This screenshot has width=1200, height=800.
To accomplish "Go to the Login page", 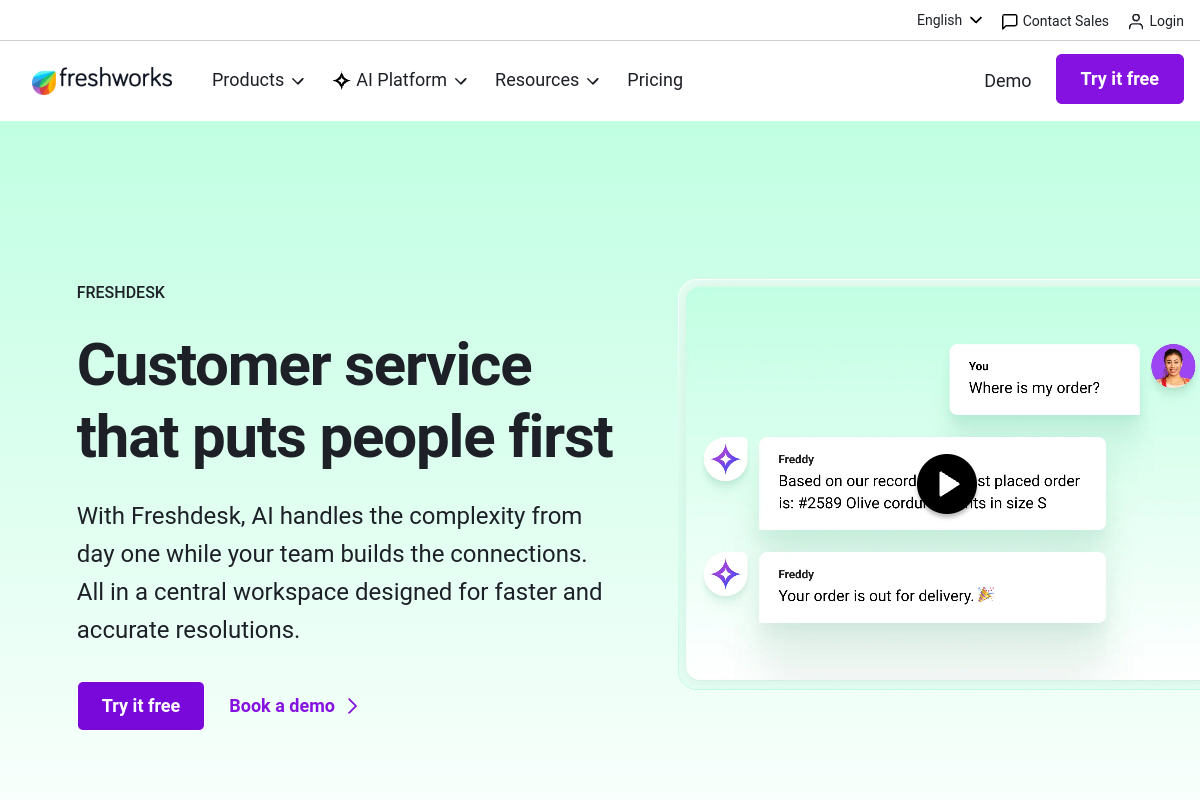I will (1156, 21).
